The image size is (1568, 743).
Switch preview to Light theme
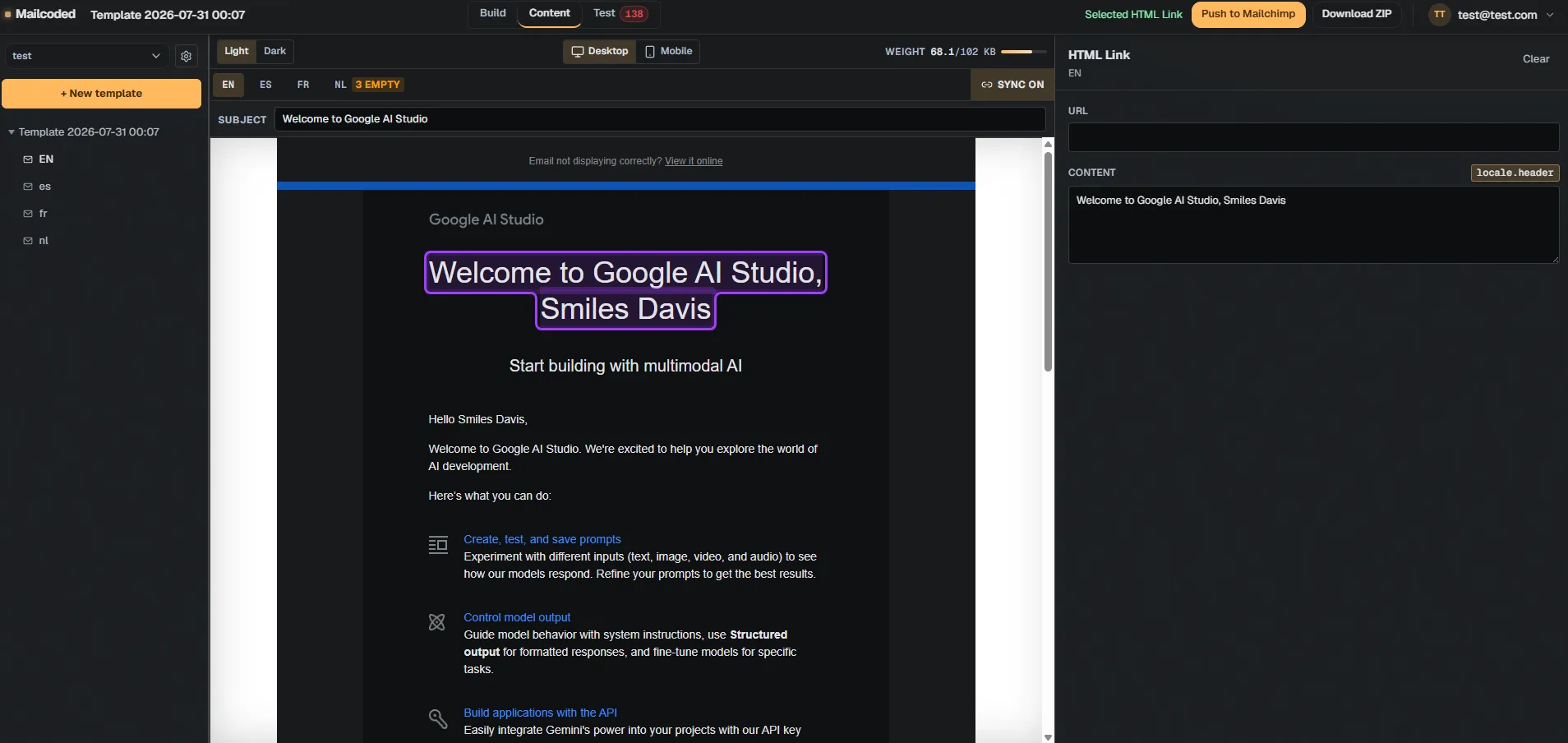tap(237, 51)
